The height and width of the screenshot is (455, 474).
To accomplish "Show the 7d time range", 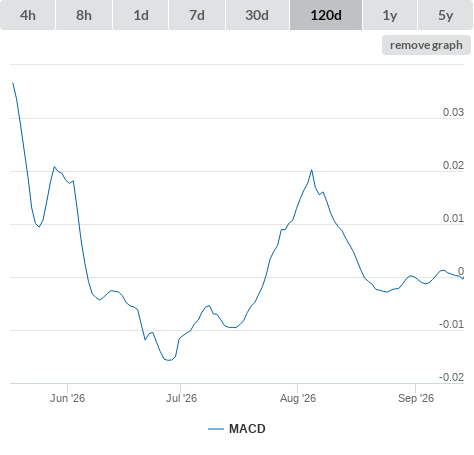I will tap(197, 15).
